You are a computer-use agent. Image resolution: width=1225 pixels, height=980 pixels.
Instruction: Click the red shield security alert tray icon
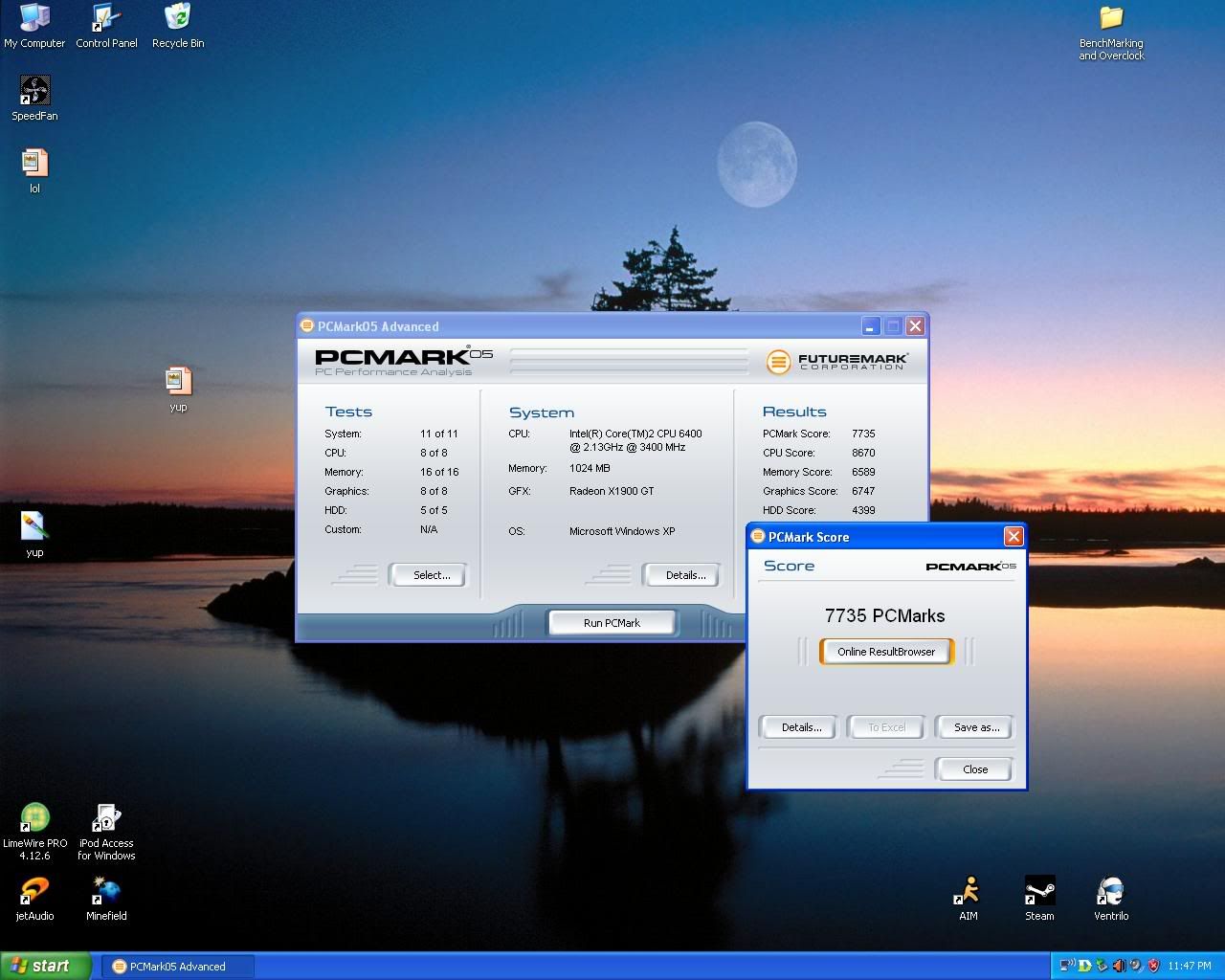1153,966
